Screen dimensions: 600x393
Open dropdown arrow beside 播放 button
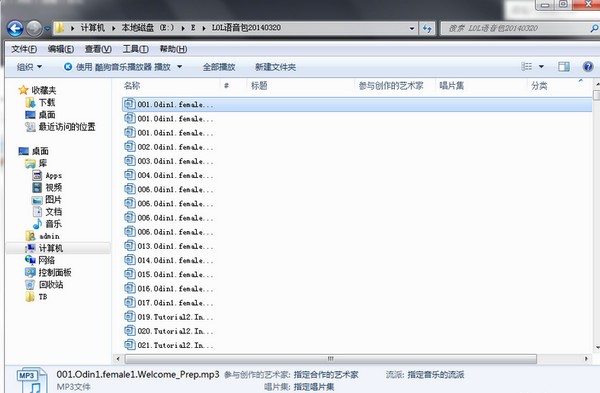pyautogui.click(x=179, y=67)
